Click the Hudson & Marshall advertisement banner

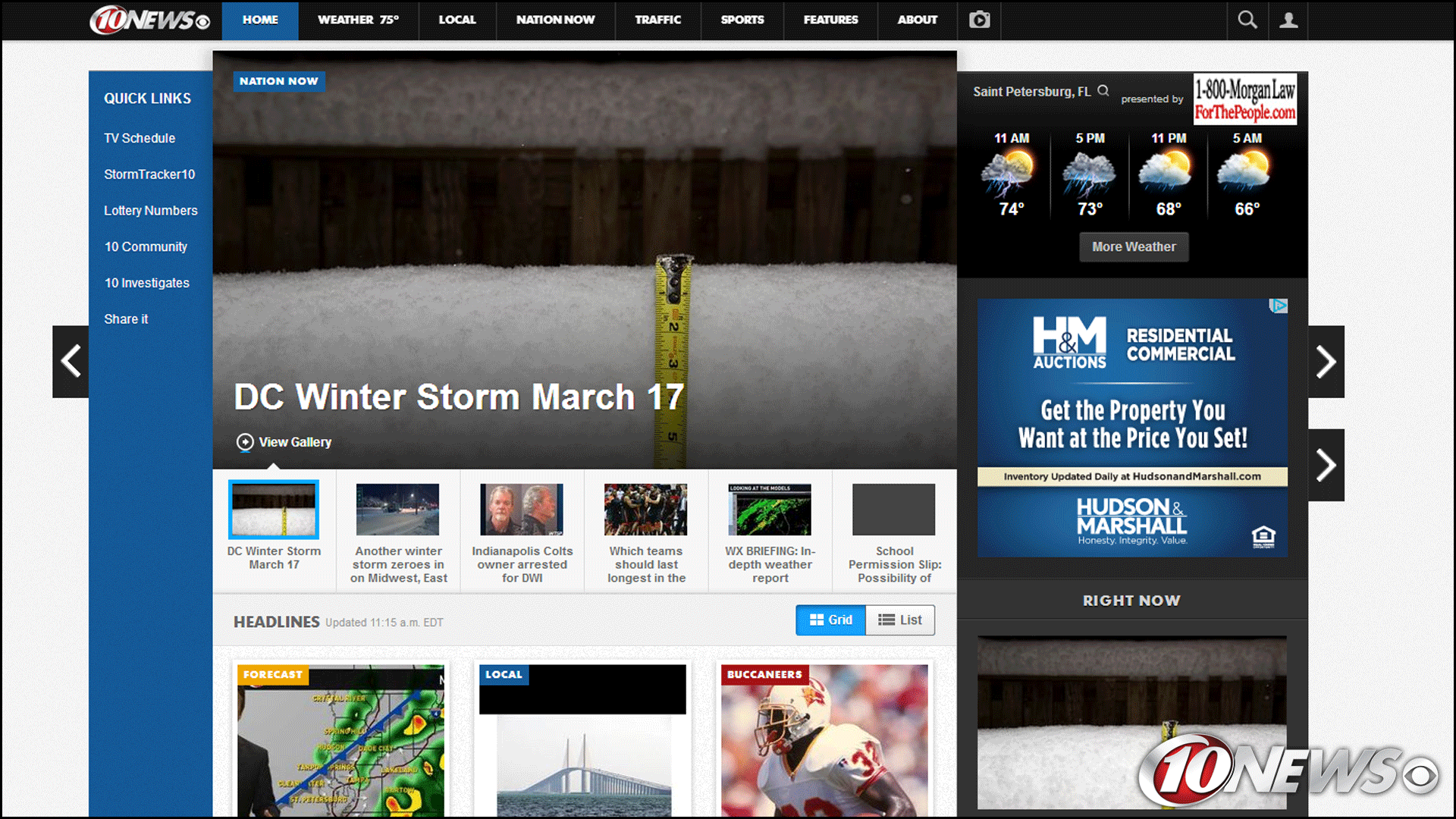[x=1131, y=427]
